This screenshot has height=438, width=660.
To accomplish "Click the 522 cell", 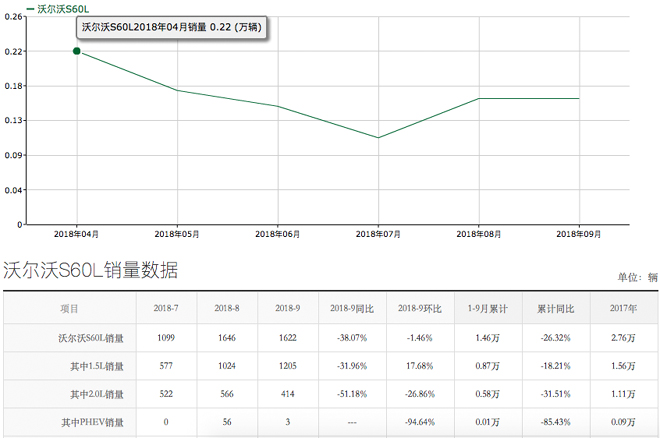I will point(166,394).
